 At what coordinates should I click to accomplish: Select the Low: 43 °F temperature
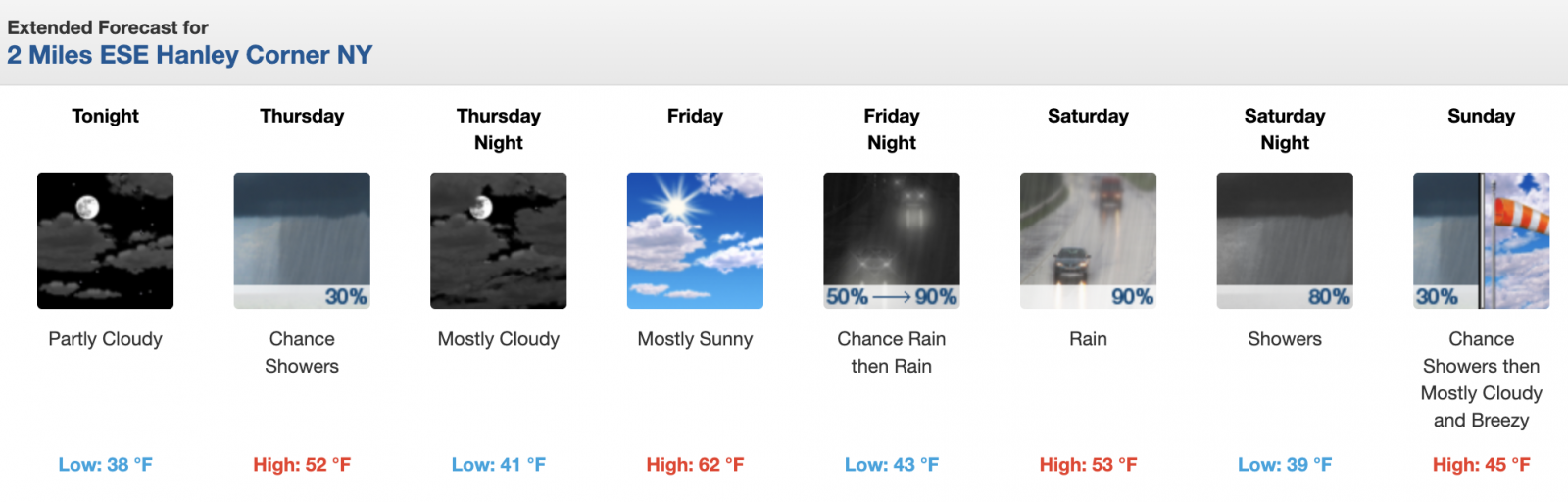pyautogui.click(x=891, y=465)
